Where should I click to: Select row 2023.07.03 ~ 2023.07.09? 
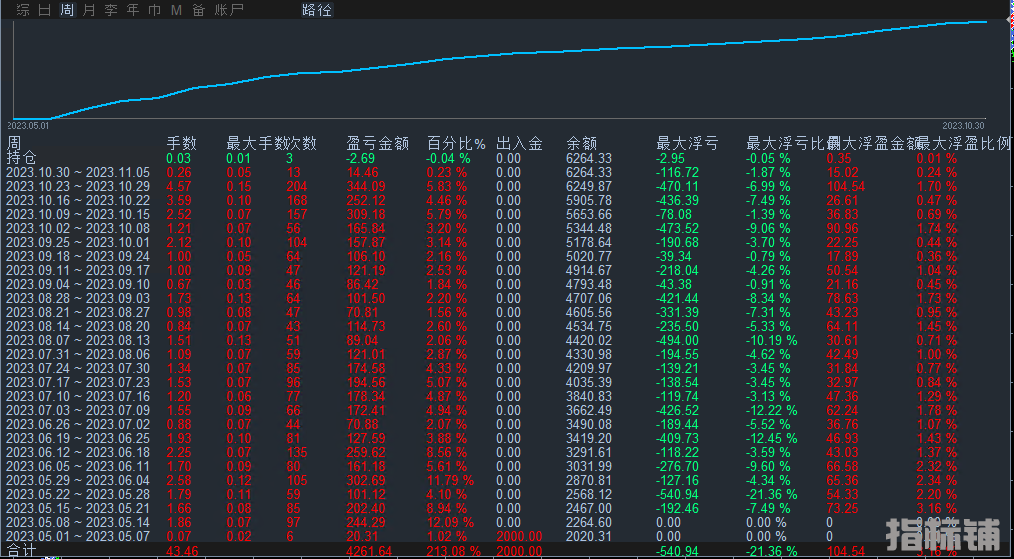(x=78, y=410)
